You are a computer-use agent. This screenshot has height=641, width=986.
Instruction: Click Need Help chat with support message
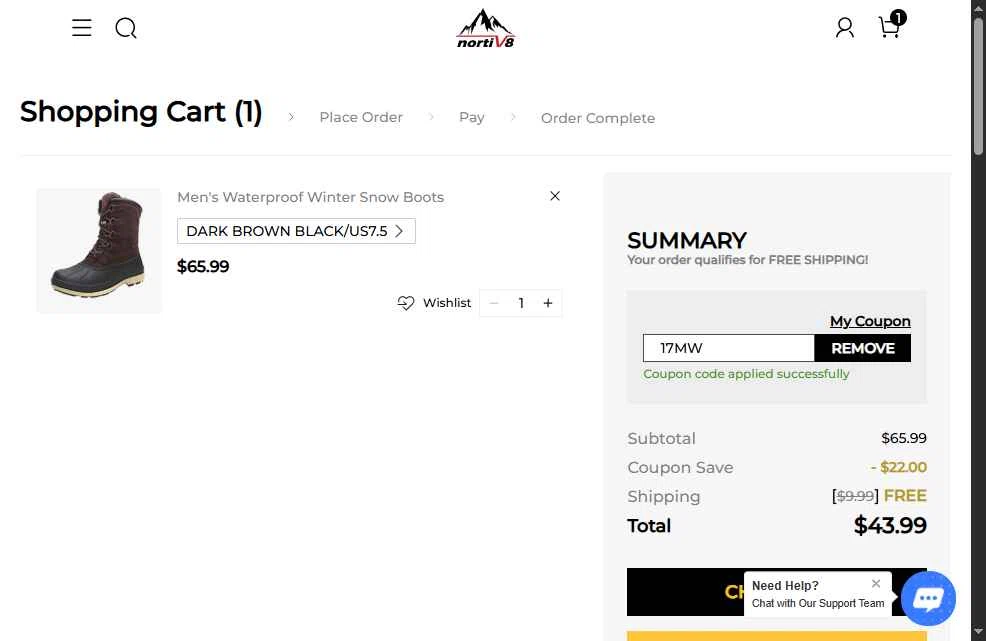pos(817,594)
